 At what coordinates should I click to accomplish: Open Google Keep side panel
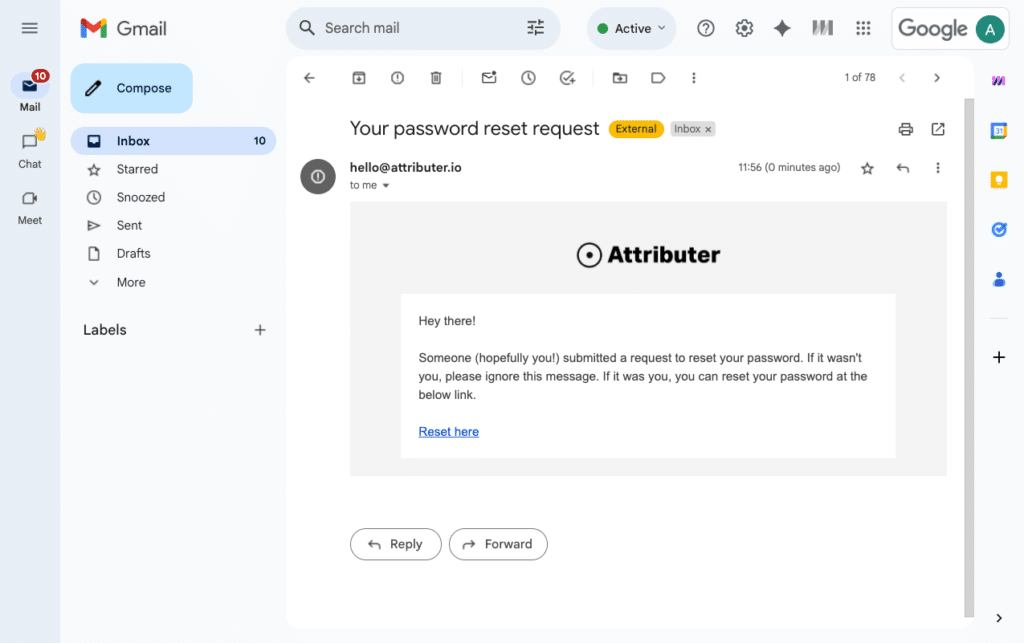[999, 180]
